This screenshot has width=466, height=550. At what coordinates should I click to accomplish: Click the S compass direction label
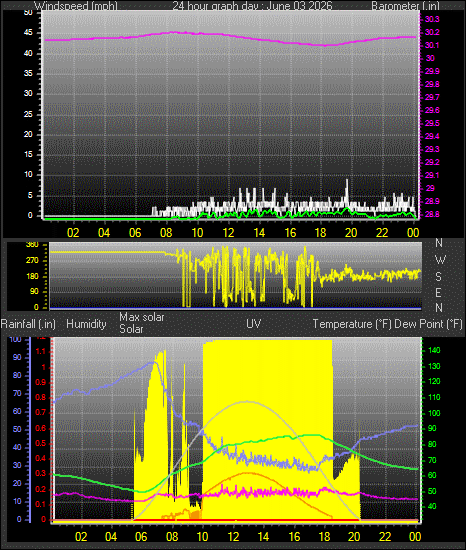(438, 277)
